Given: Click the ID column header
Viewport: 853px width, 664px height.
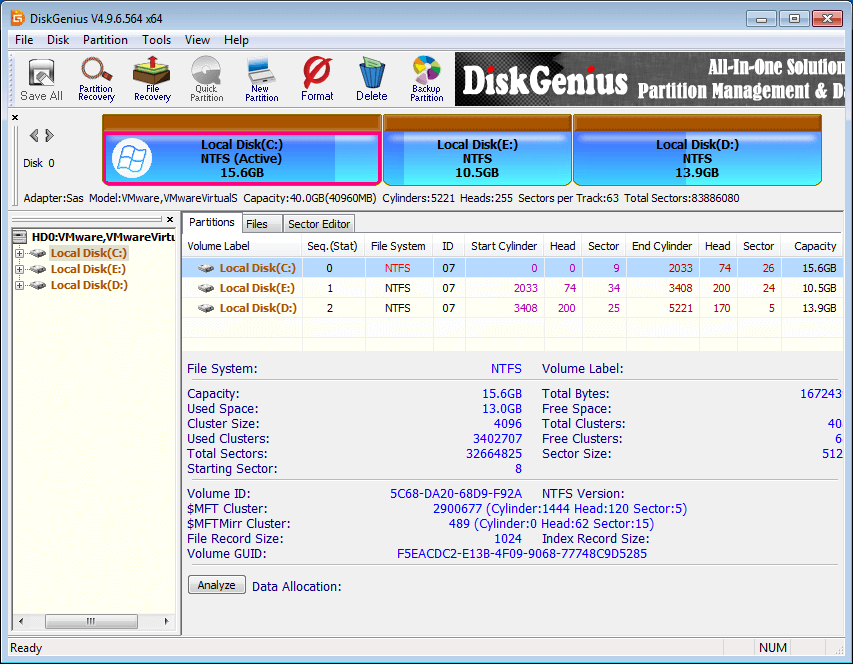Looking at the screenshot, I should [448, 246].
